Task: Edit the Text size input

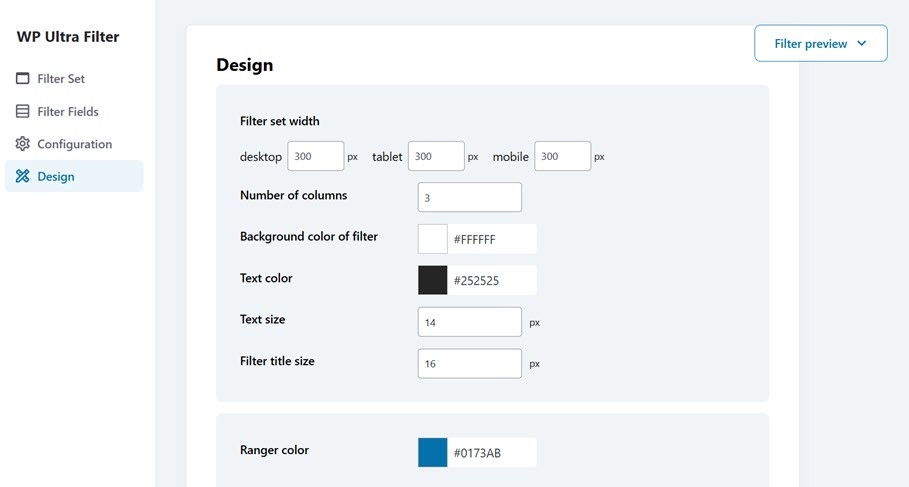Action: [x=469, y=322]
